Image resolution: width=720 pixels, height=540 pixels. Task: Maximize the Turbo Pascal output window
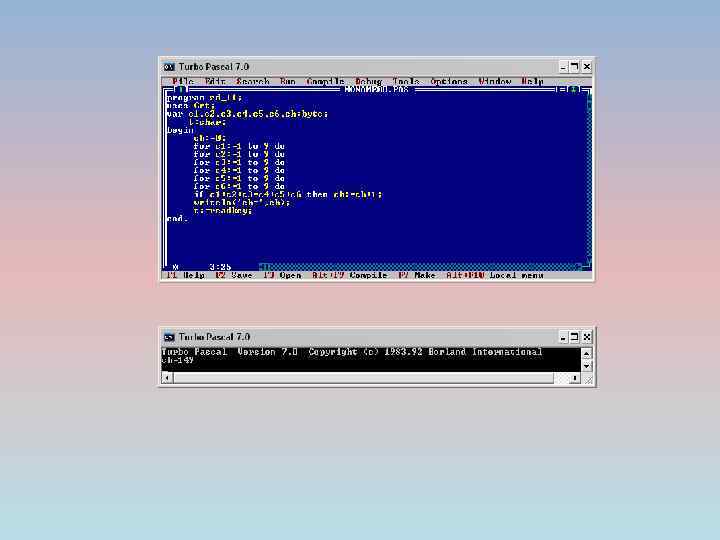point(574,337)
